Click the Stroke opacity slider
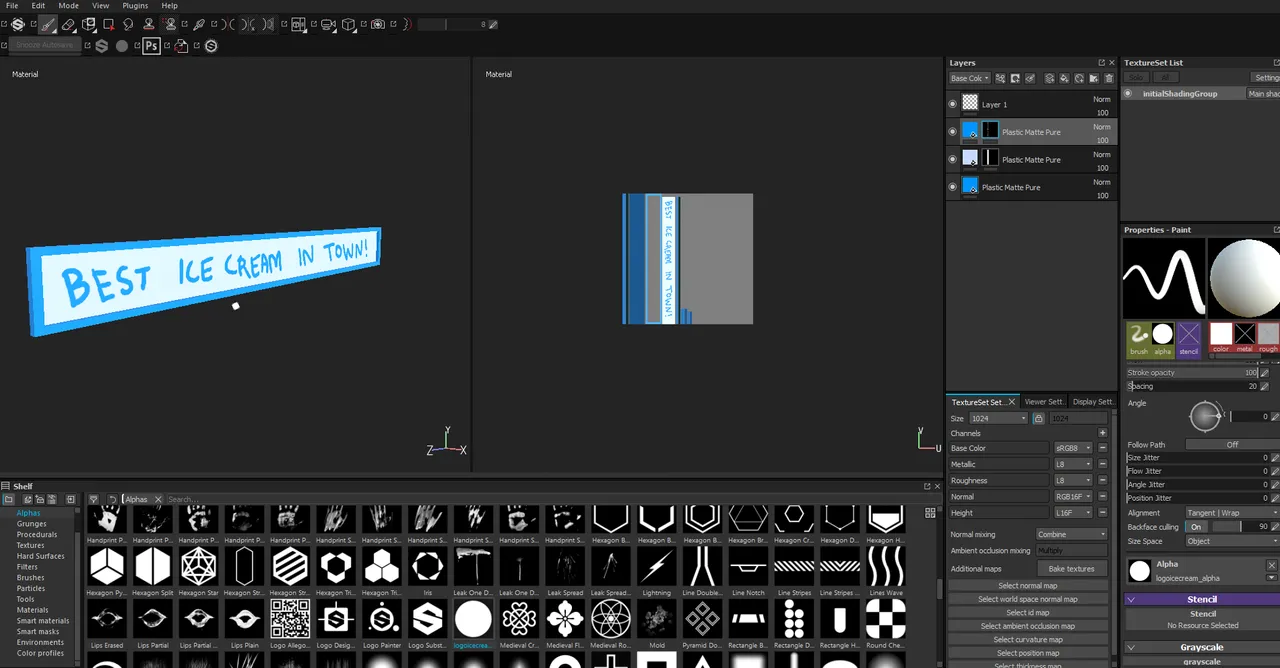Image resolution: width=1280 pixels, height=668 pixels. point(1192,372)
